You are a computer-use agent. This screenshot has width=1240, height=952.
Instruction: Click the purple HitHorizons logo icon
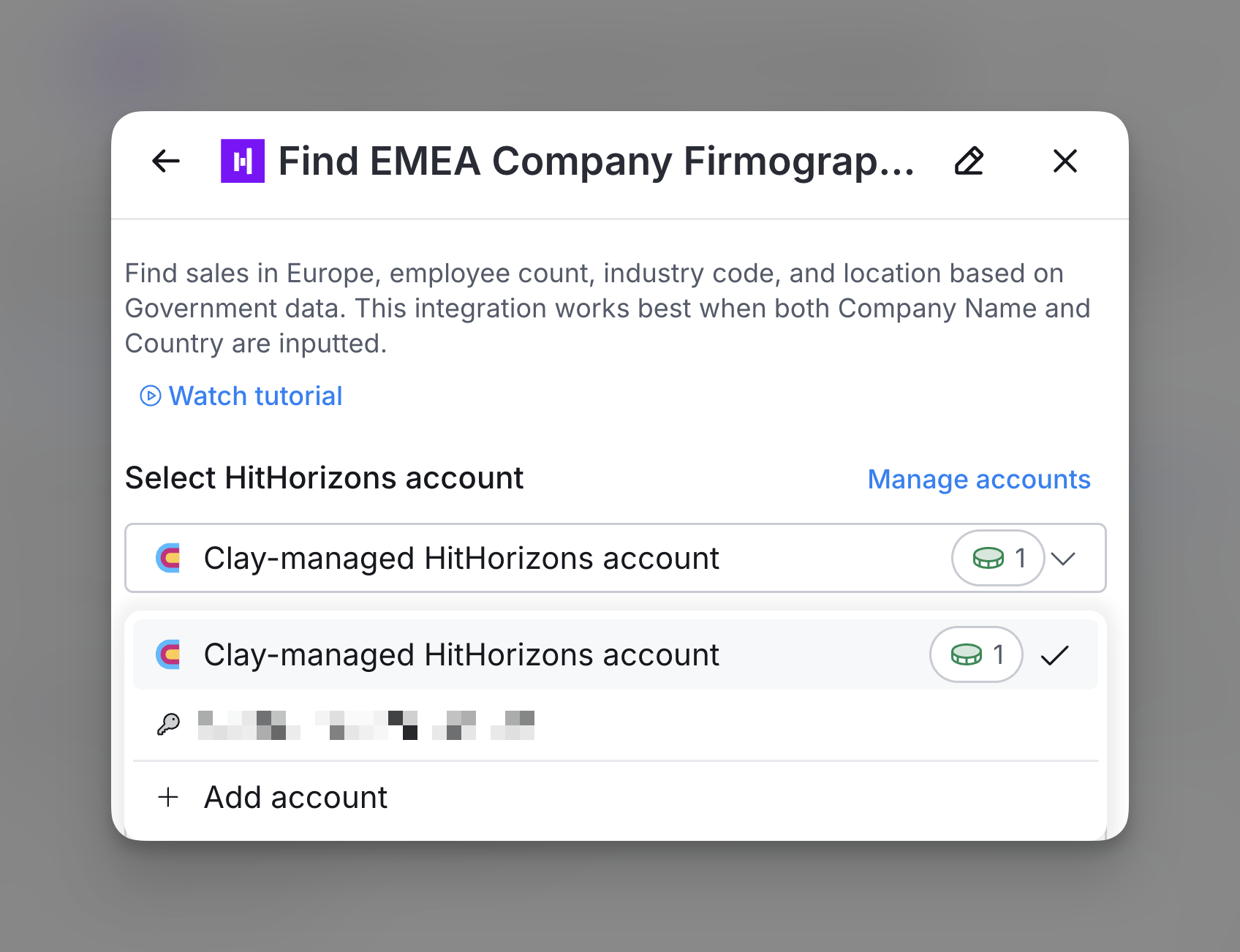243,161
